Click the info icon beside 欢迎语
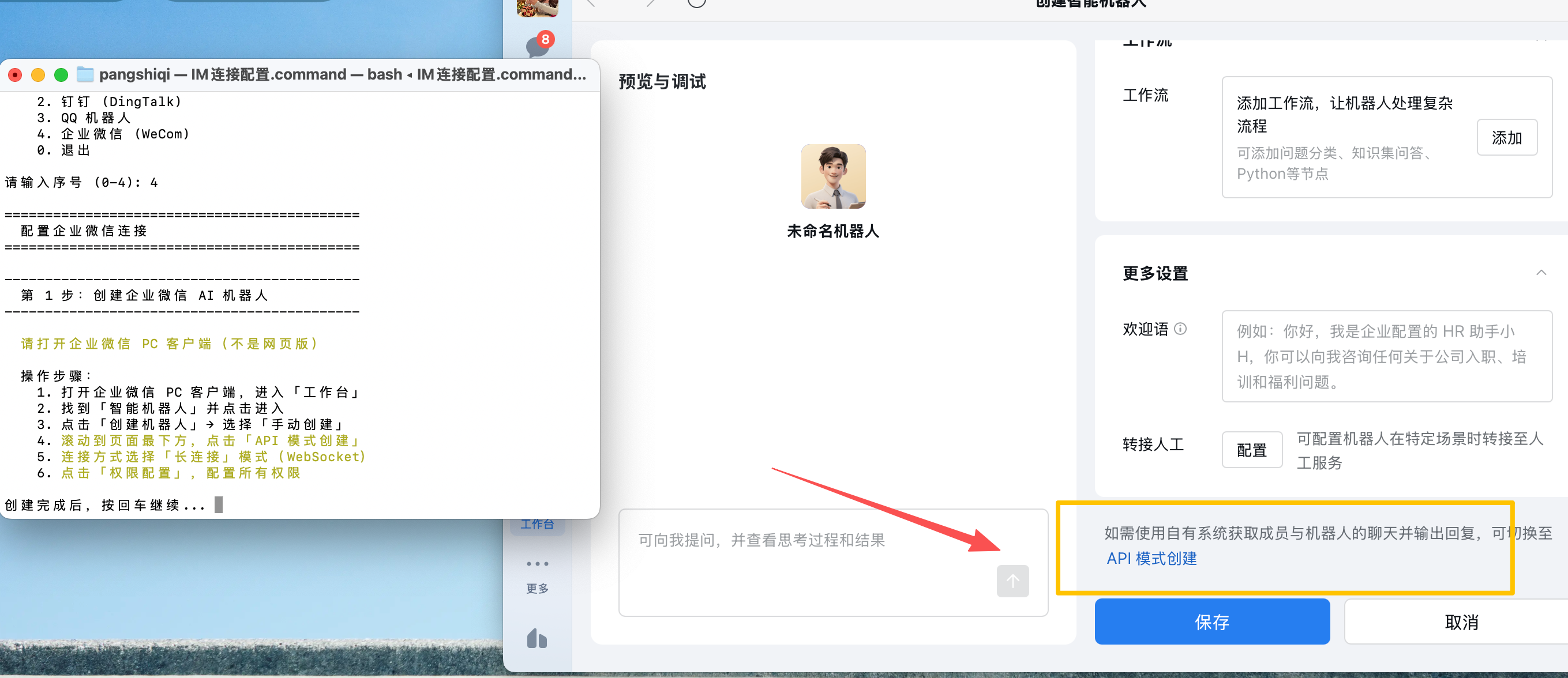Image resolution: width=1568 pixels, height=678 pixels. (1180, 329)
